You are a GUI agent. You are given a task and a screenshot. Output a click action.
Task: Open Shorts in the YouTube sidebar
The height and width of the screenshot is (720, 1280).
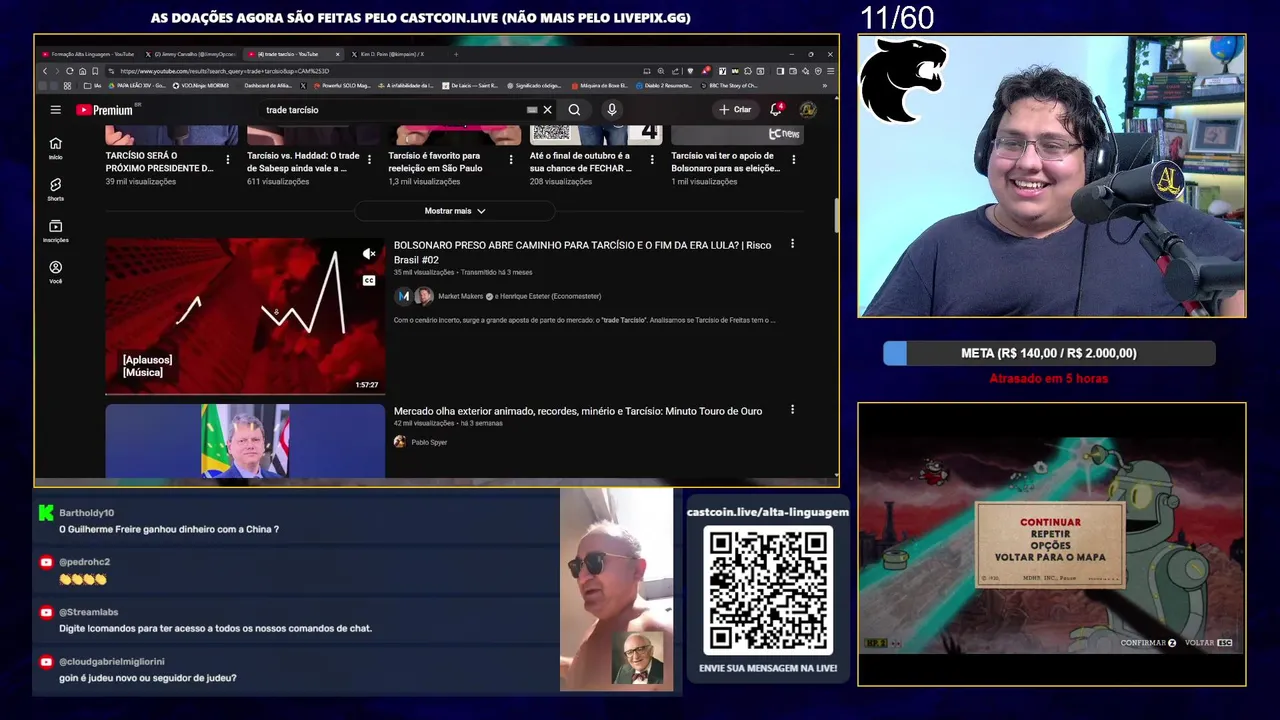(56, 189)
